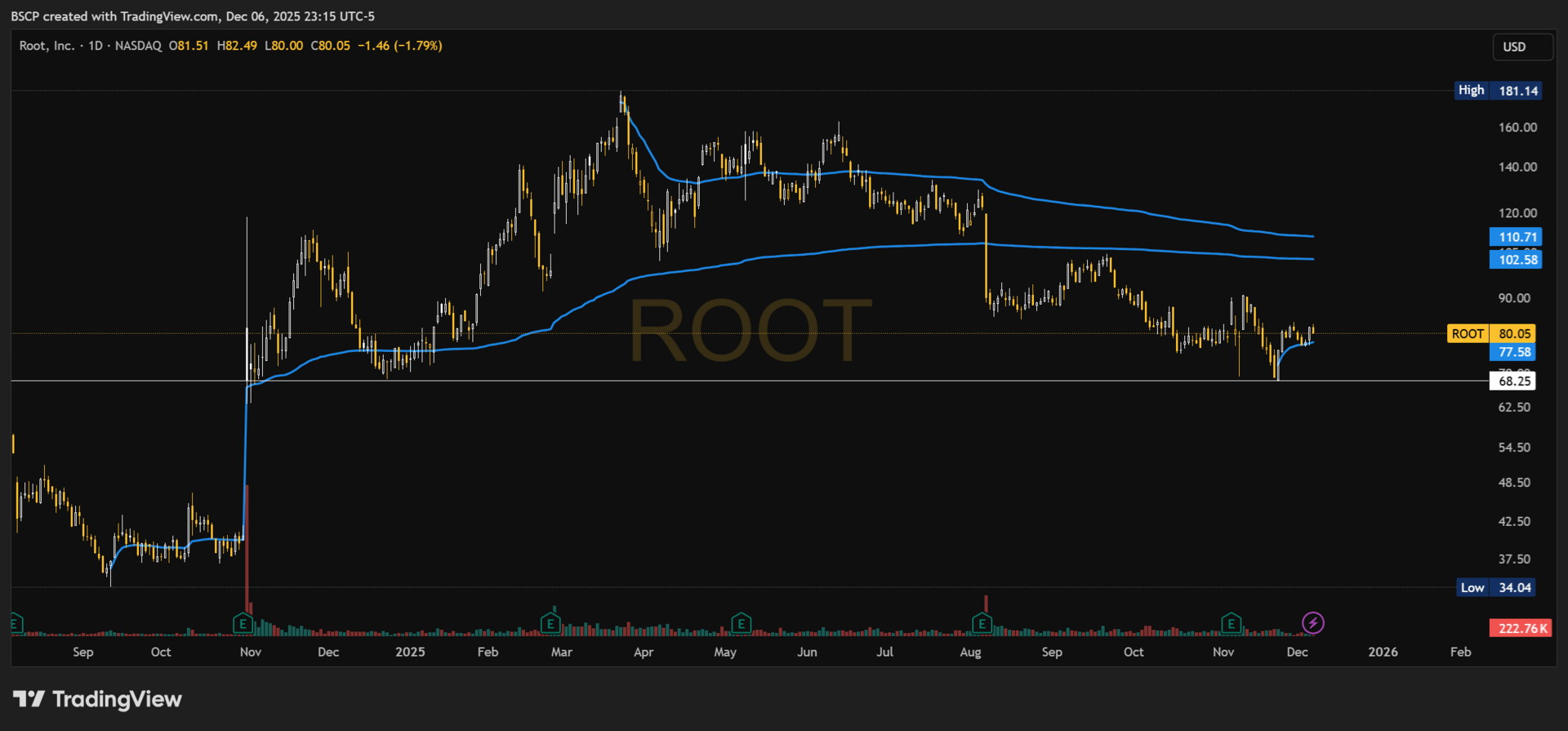This screenshot has height=731, width=1568.
Task: Click the Mar label on the time axis
Action: pyautogui.click(x=562, y=652)
